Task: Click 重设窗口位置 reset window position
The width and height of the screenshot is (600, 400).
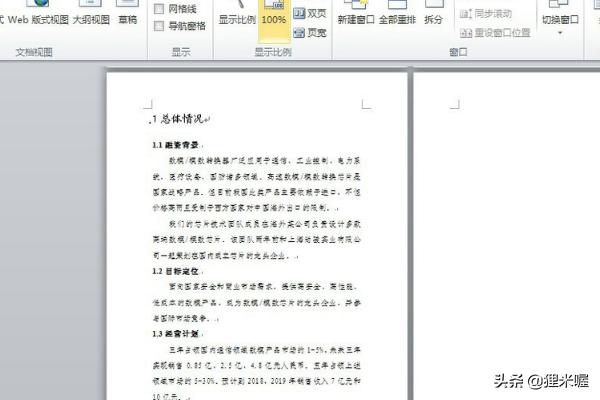Action: 495,33
